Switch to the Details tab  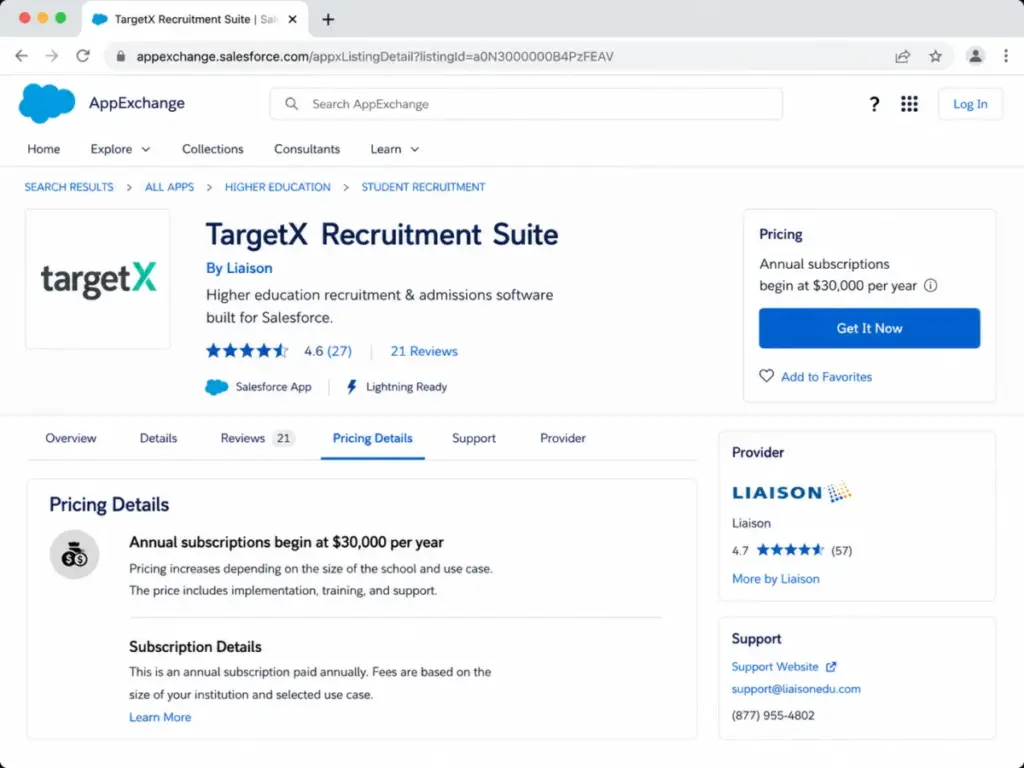pyautogui.click(x=158, y=438)
